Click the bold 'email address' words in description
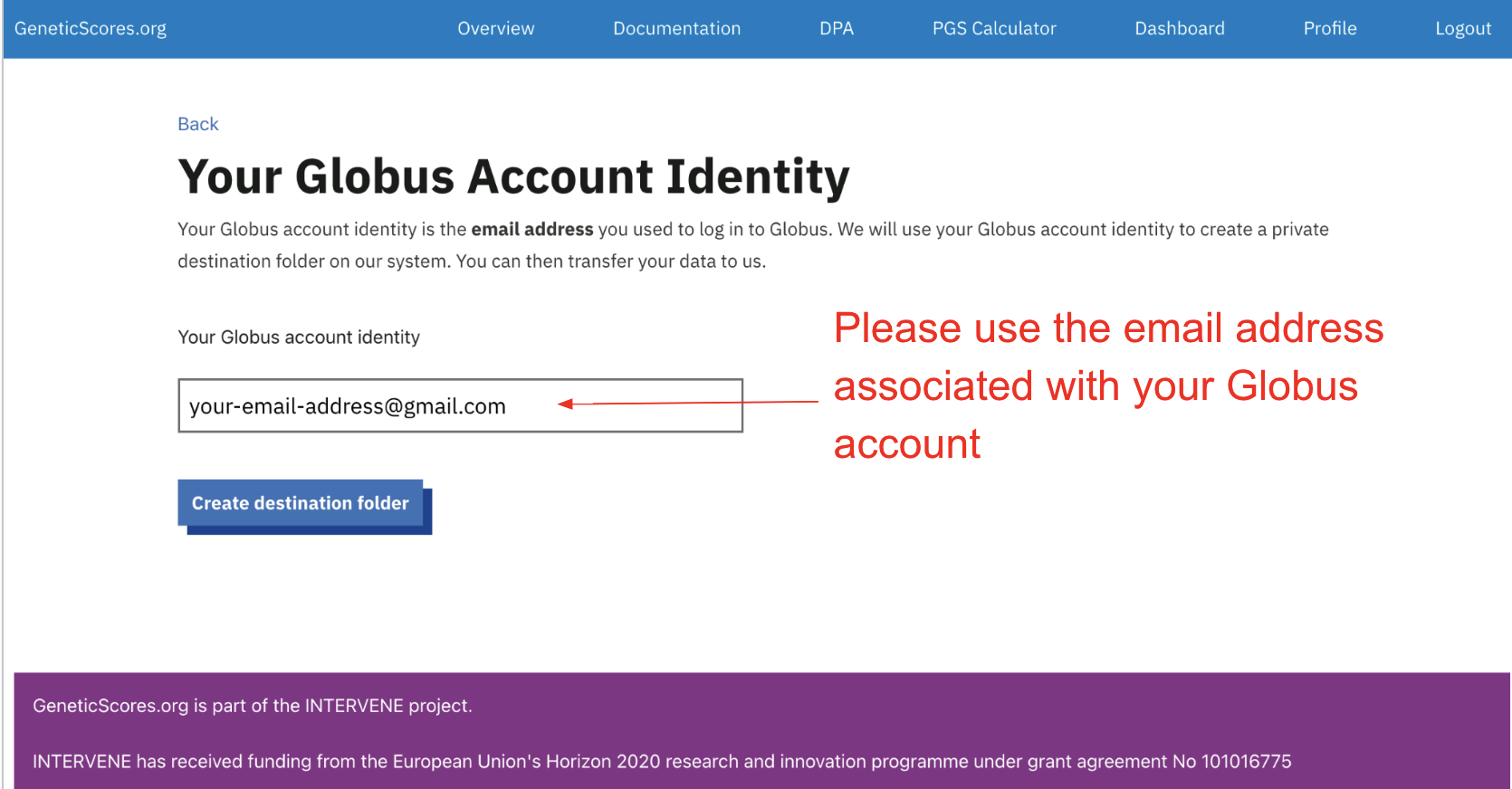The height and width of the screenshot is (789, 1512). (x=531, y=230)
